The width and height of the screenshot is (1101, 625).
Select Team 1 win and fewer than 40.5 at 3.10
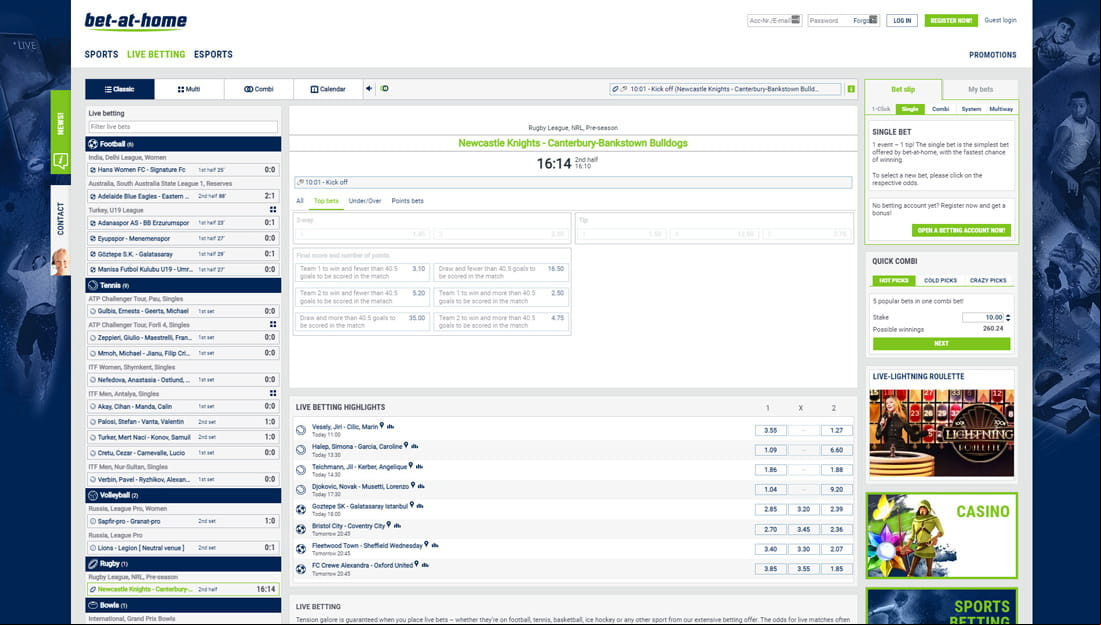point(362,272)
